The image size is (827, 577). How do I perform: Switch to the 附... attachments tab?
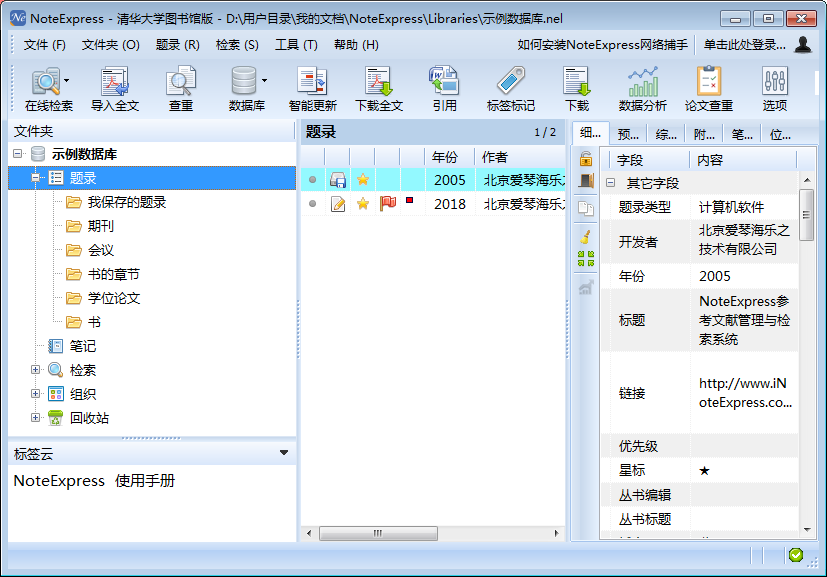click(x=704, y=134)
